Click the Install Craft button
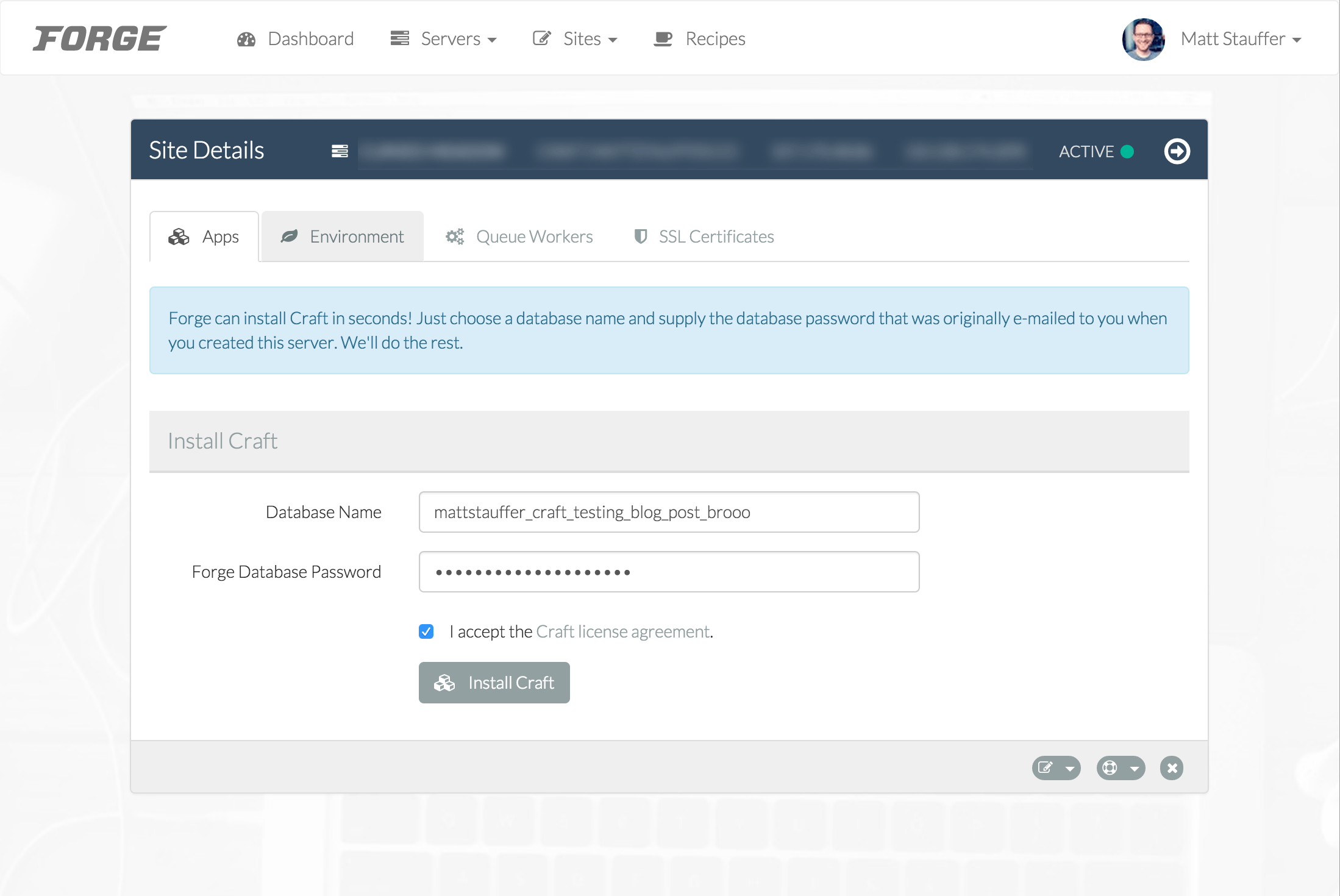Screen dimensions: 1340x896 (493, 682)
